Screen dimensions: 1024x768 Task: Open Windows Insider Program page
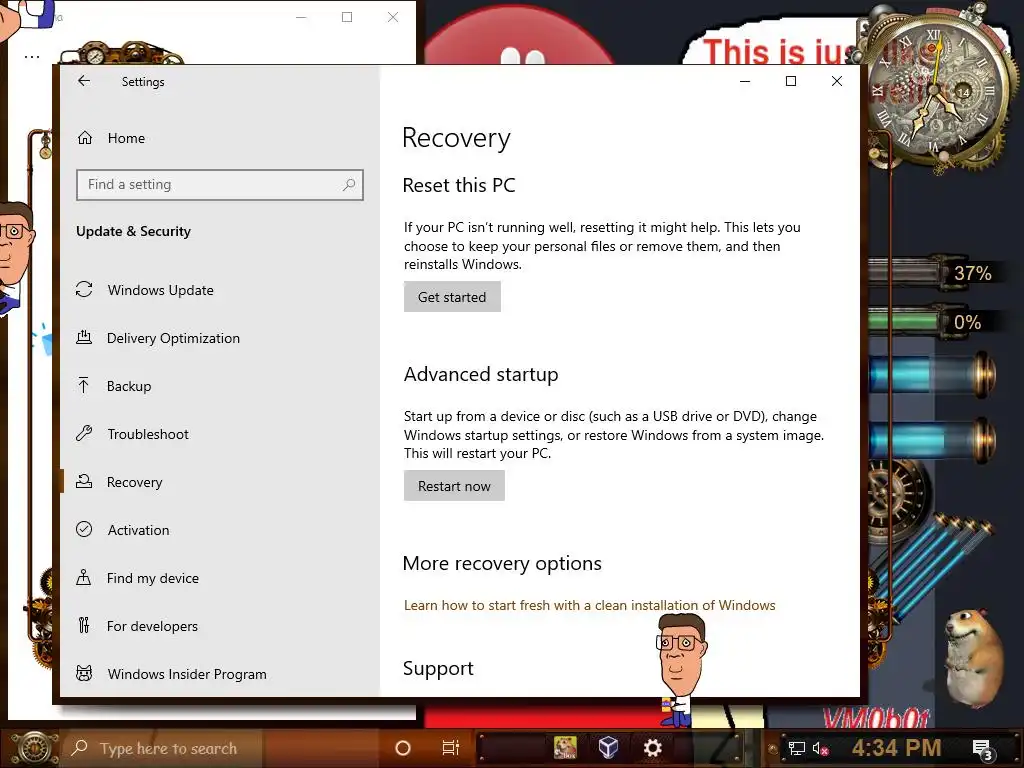coord(187,674)
